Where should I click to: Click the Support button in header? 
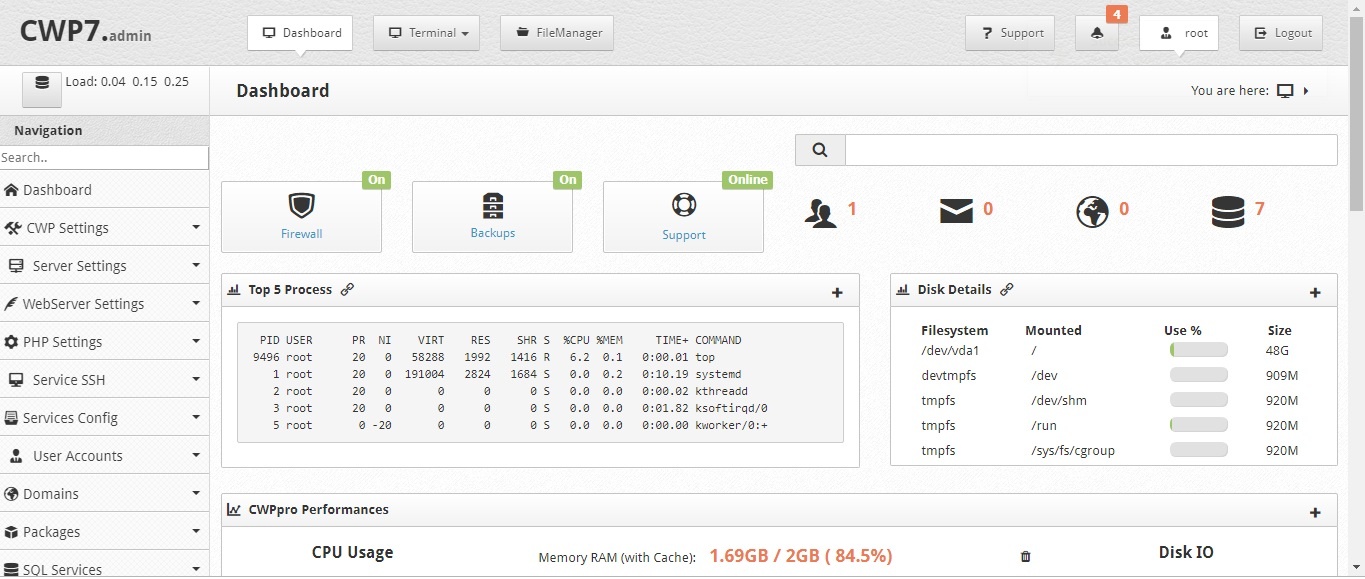click(x=1011, y=33)
